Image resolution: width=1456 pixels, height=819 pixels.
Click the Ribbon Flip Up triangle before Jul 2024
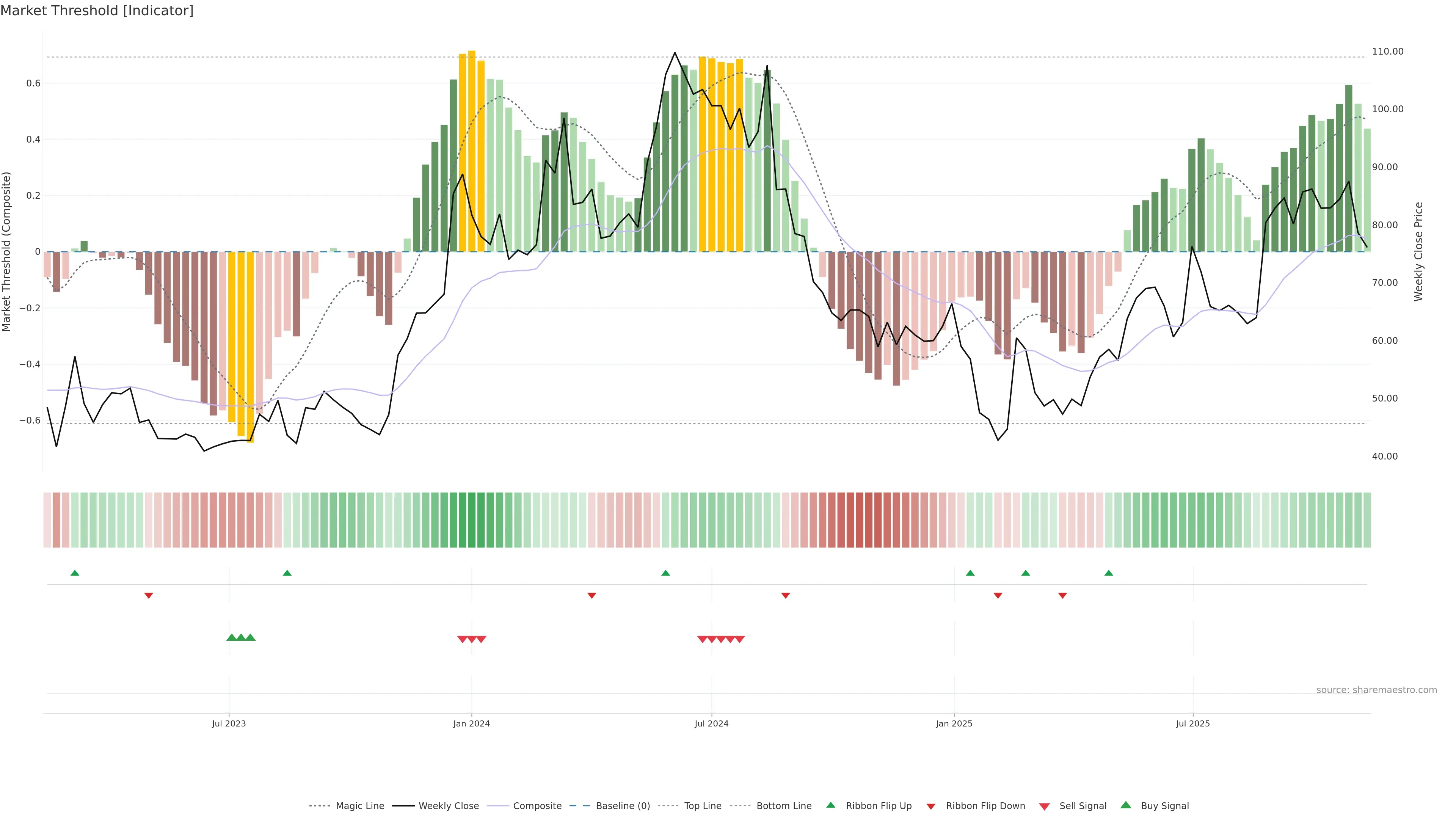point(665,573)
